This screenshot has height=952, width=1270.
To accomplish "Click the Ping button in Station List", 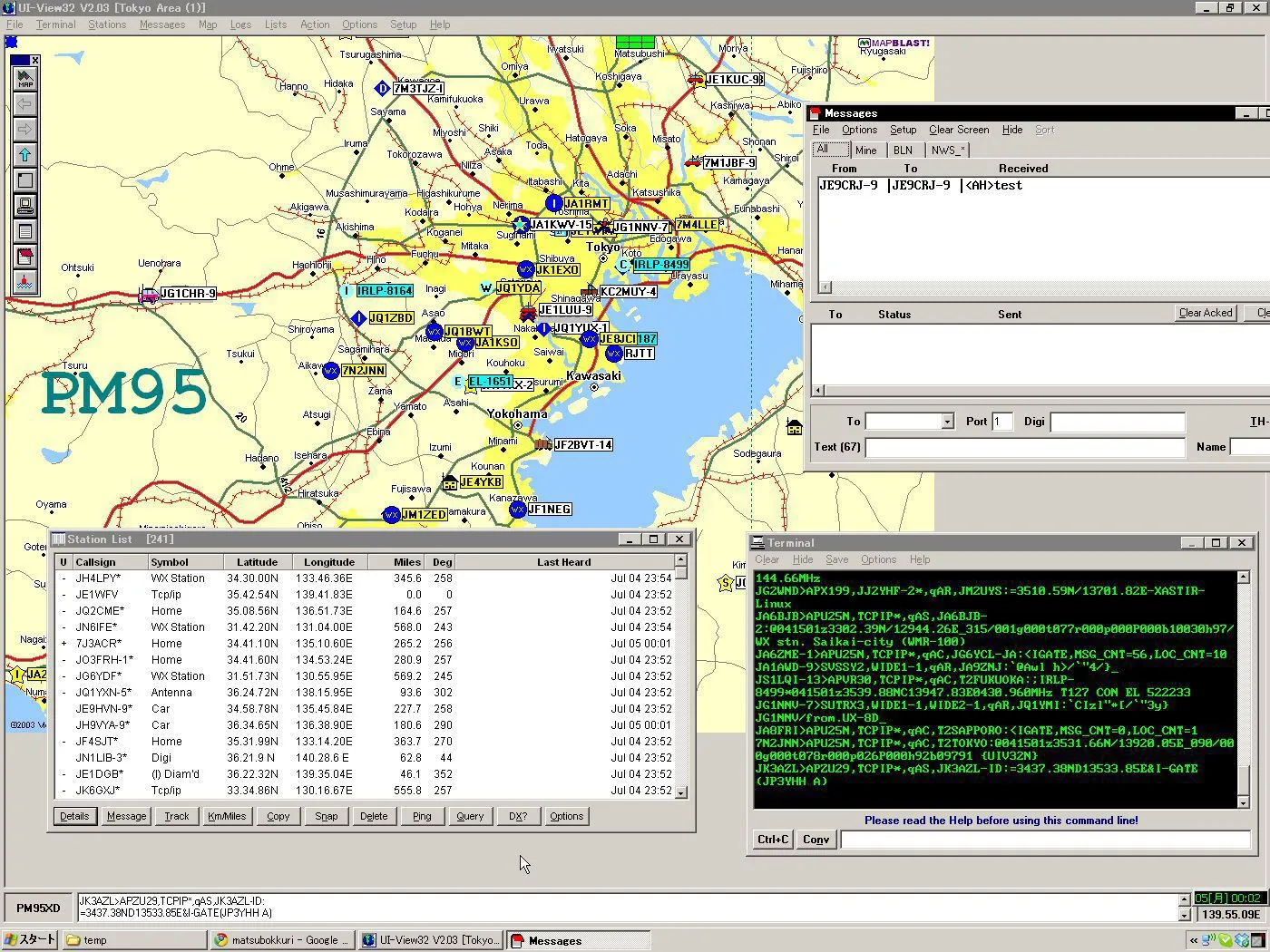I will [422, 816].
